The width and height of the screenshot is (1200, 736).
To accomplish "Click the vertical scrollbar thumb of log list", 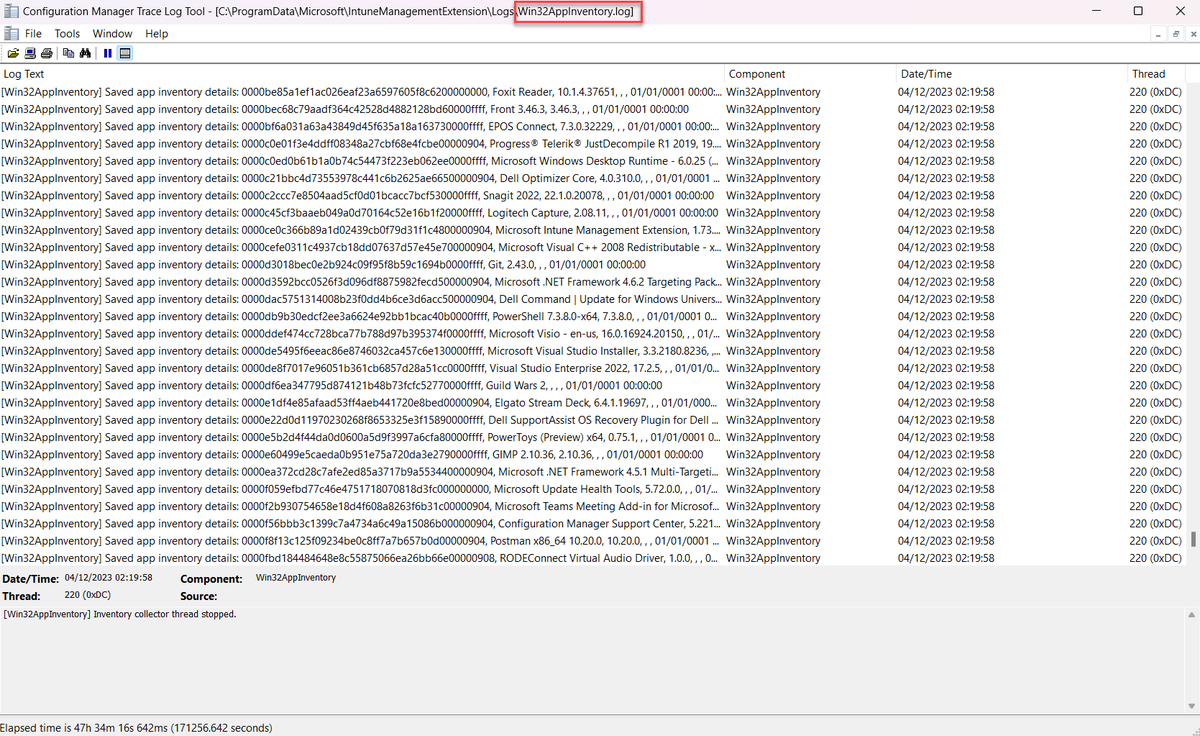I will pos(1193,540).
